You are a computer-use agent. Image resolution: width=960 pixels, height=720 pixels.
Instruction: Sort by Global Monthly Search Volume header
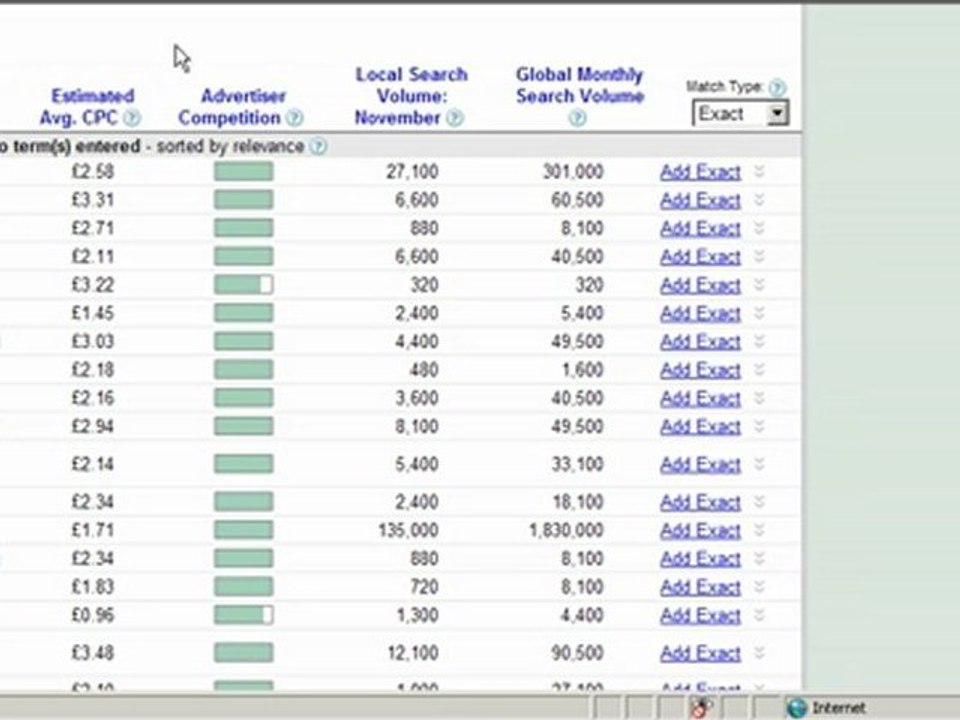point(579,85)
